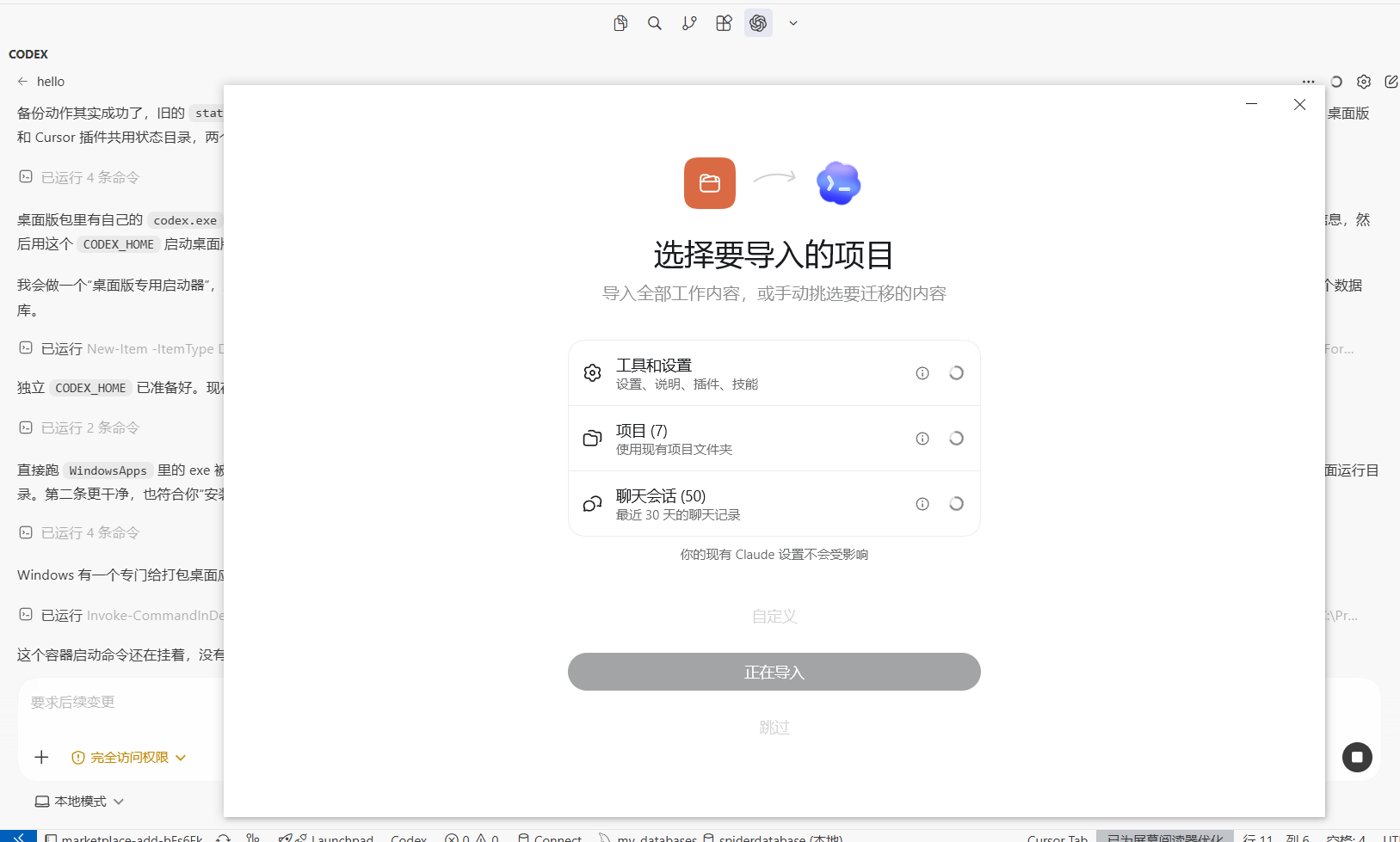This screenshot has width=1400, height=842.
Task: Open the errors and warnings status item
Action: click(x=472, y=838)
